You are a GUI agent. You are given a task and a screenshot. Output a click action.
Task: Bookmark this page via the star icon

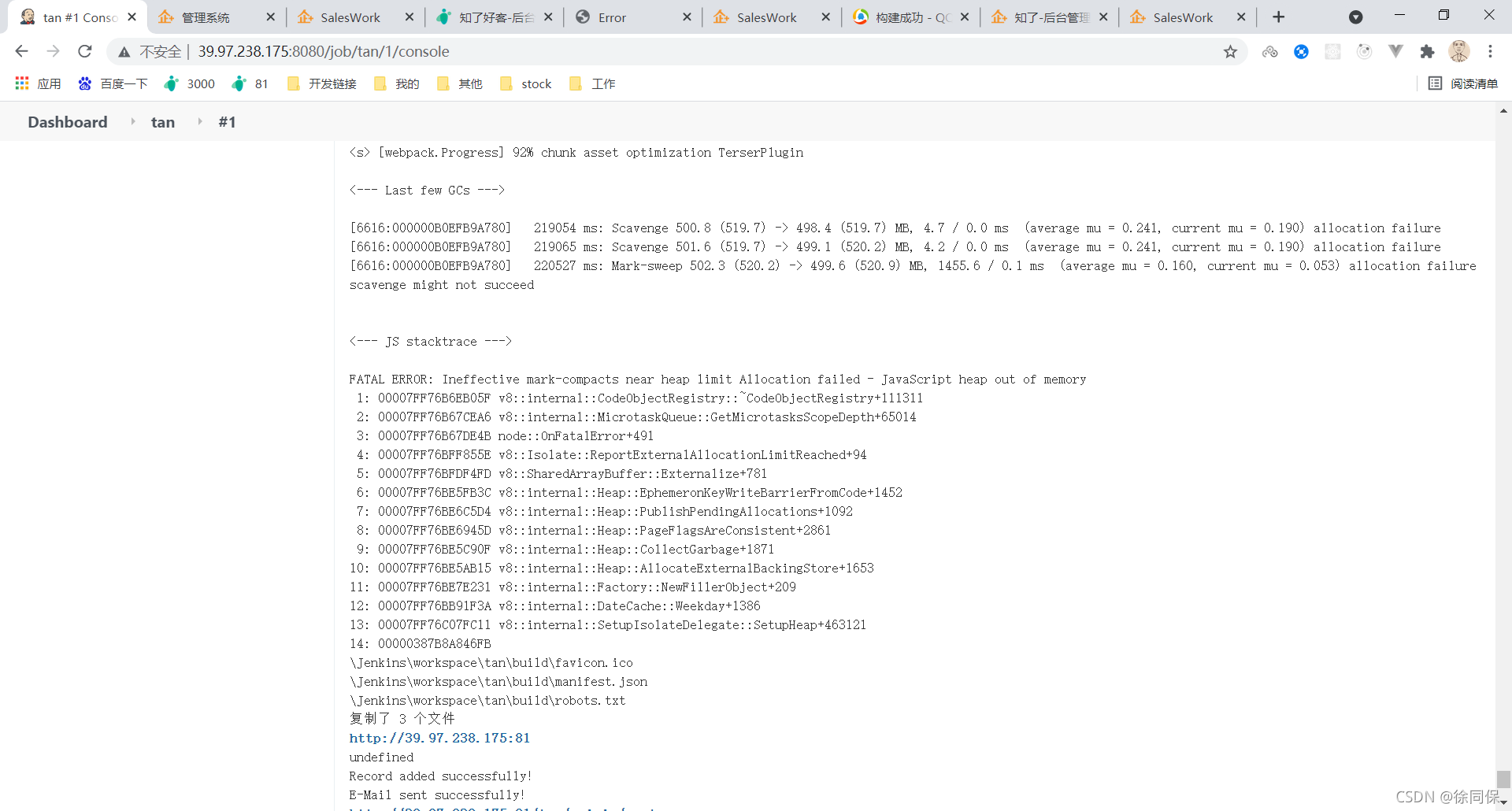click(1230, 51)
